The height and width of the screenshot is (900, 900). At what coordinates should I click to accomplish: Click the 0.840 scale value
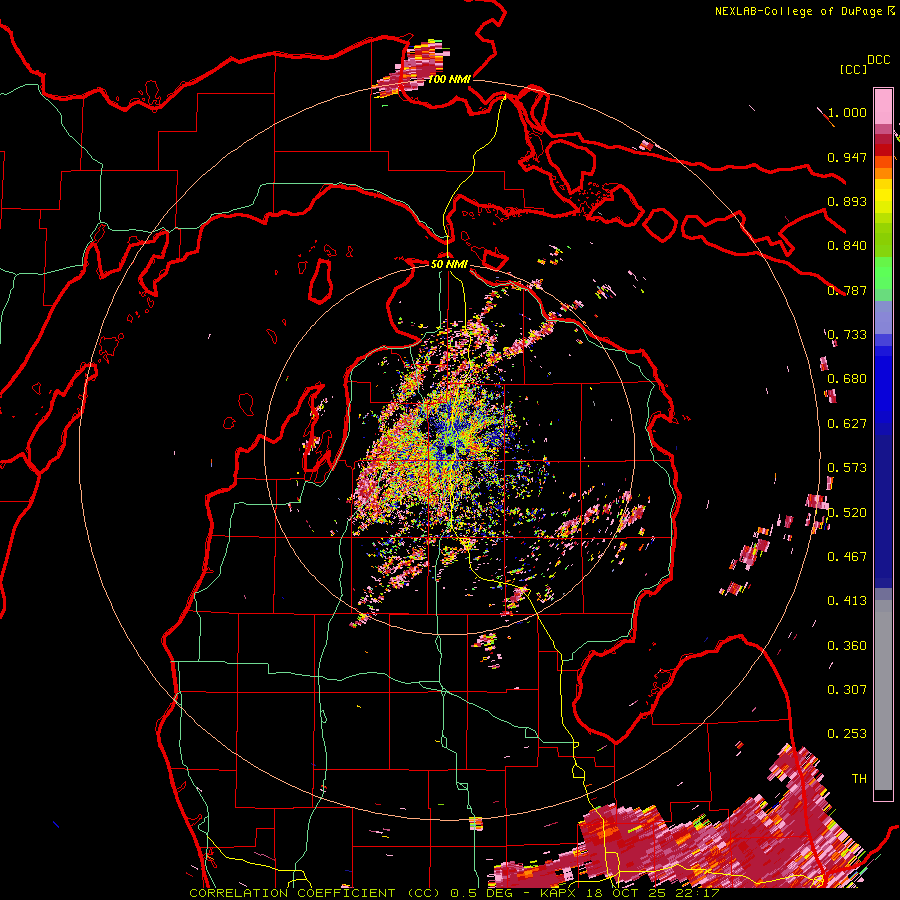847,246
